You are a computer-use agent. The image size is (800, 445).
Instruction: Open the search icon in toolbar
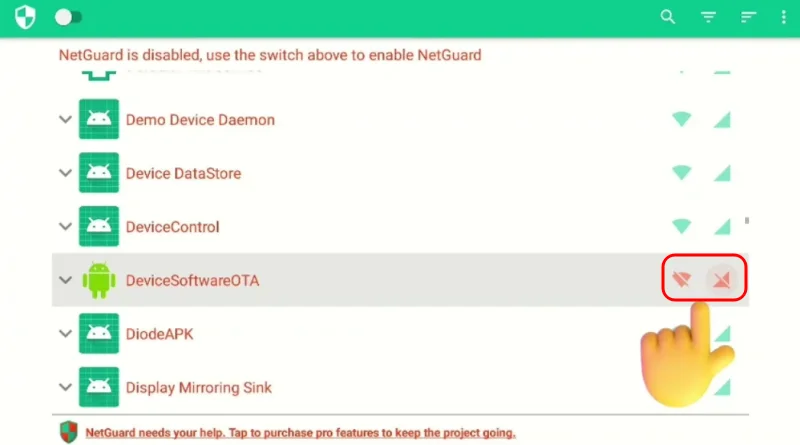point(669,18)
